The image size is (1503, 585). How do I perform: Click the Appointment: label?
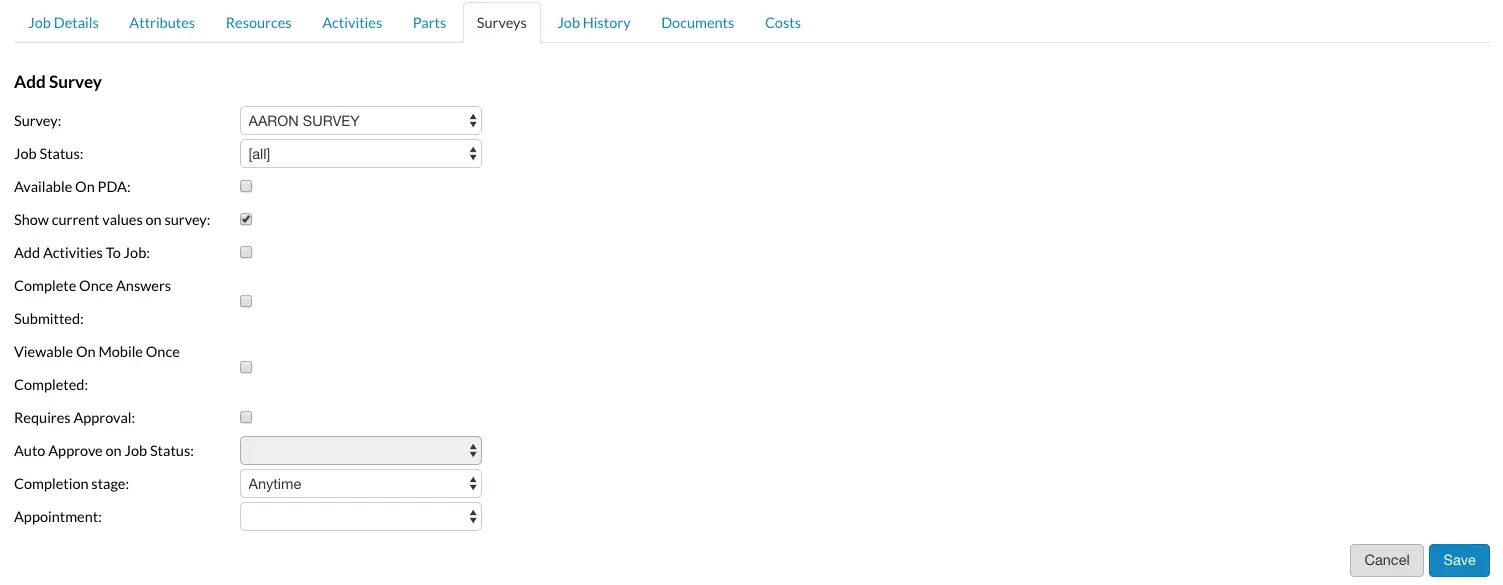click(x=58, y=517)
